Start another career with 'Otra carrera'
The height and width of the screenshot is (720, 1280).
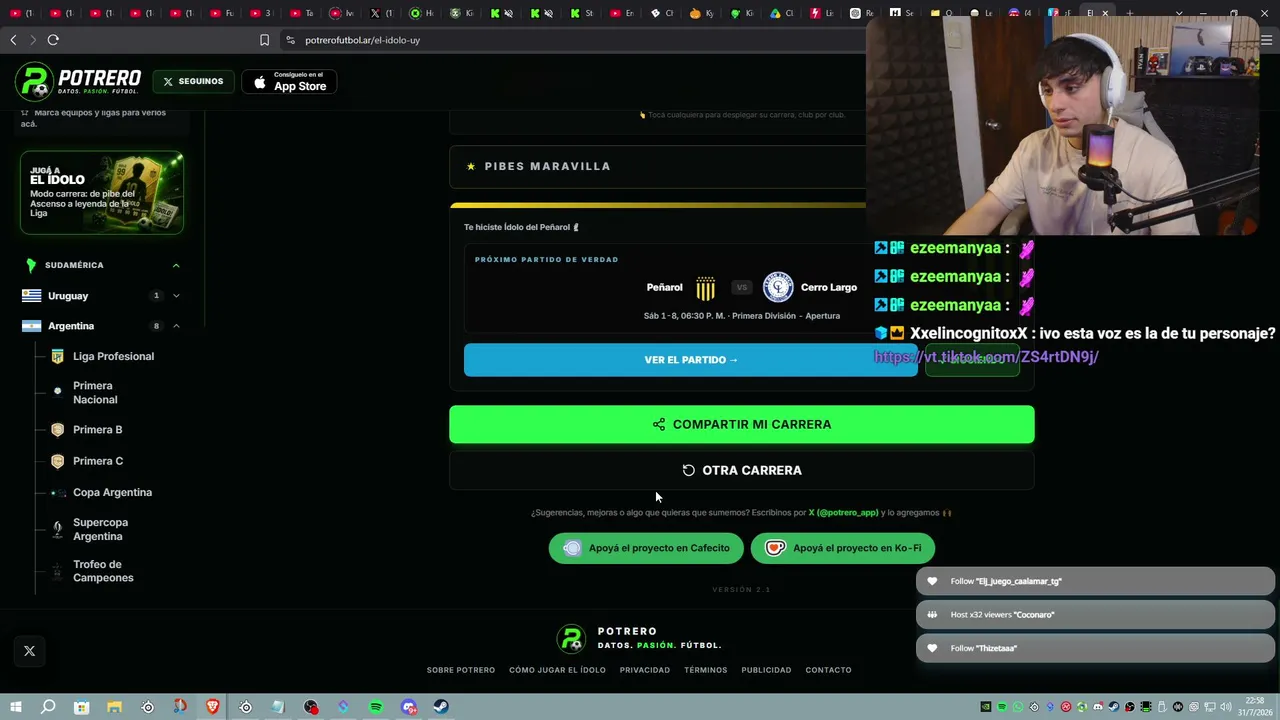click(742, 470)
